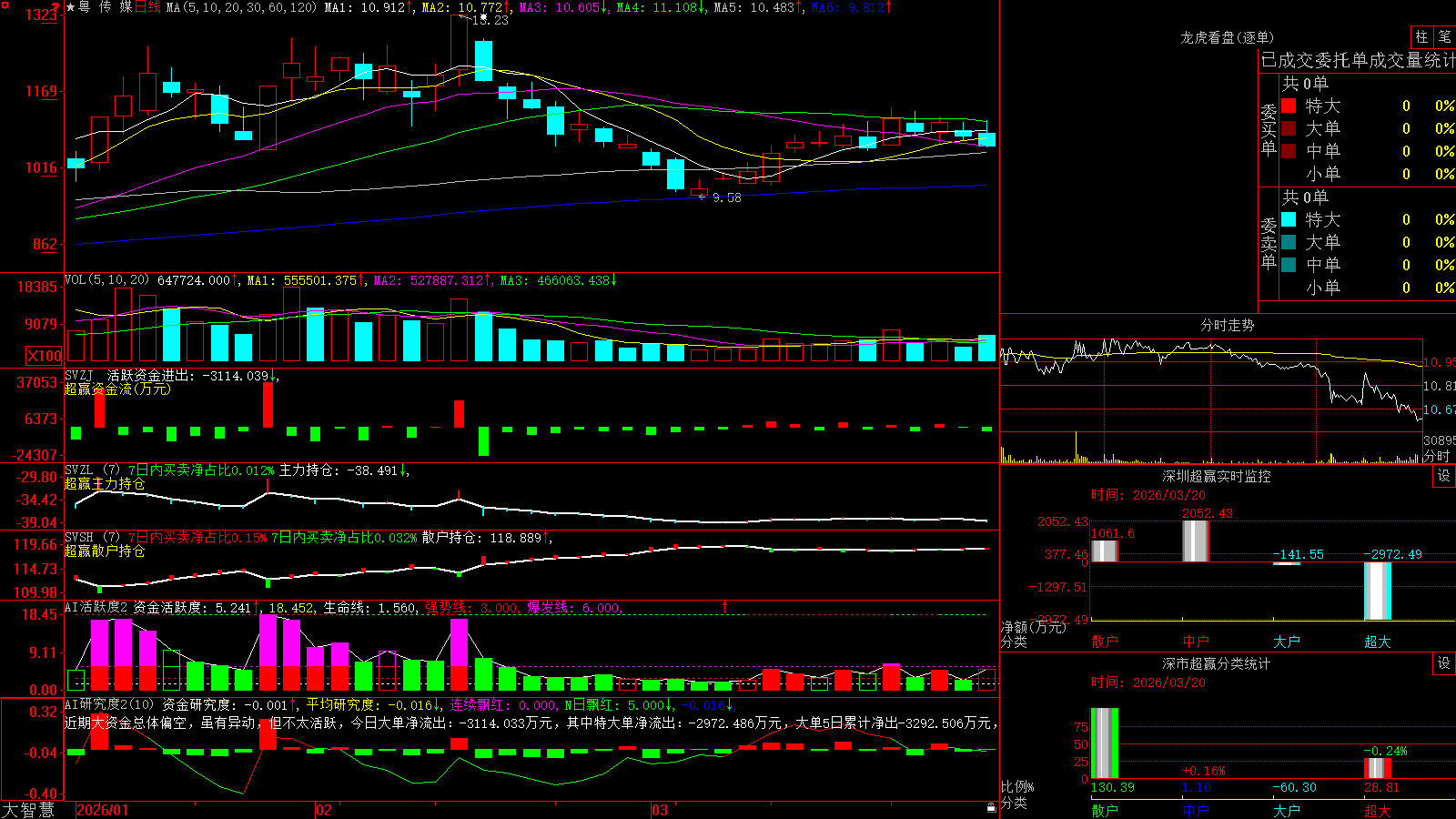Click the 02 month marker on time axis

point(324,810)
